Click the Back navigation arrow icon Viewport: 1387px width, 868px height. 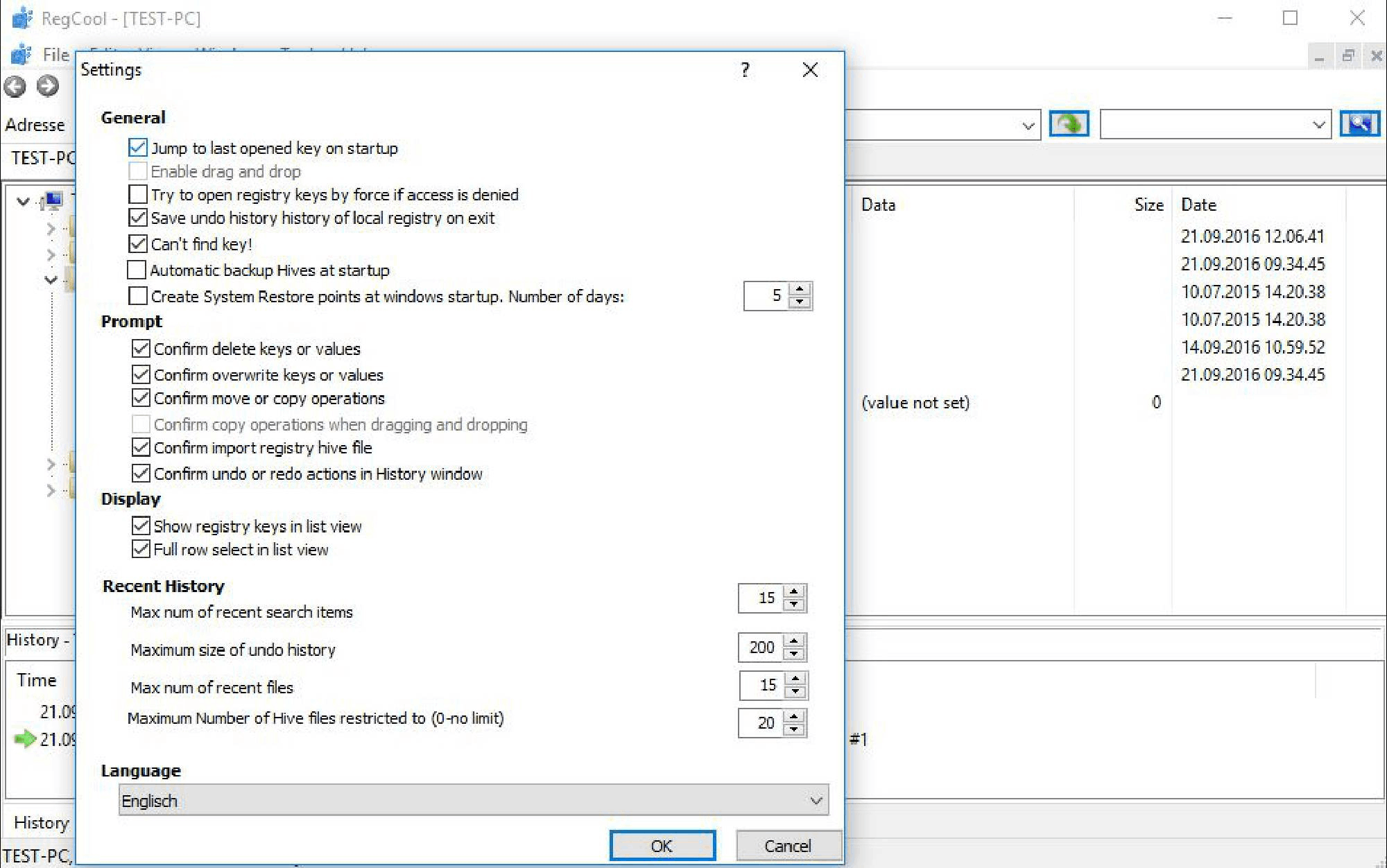15,87
